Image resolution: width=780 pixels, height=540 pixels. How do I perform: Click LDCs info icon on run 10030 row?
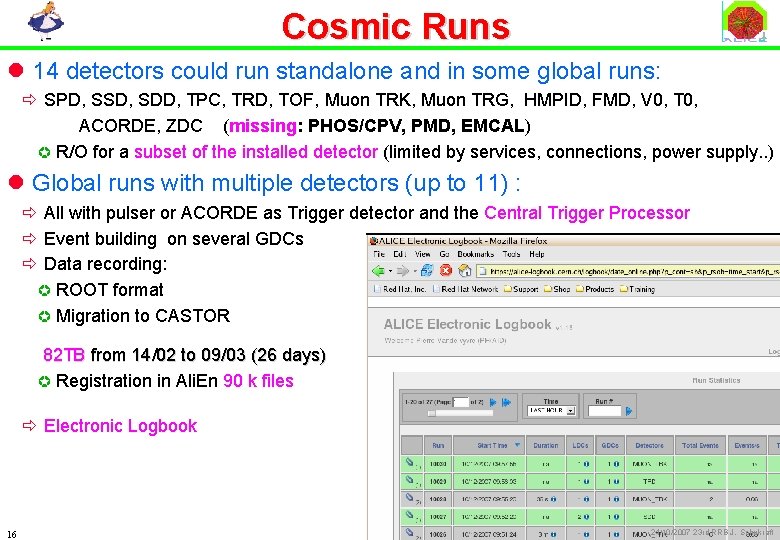coord(586,464)
